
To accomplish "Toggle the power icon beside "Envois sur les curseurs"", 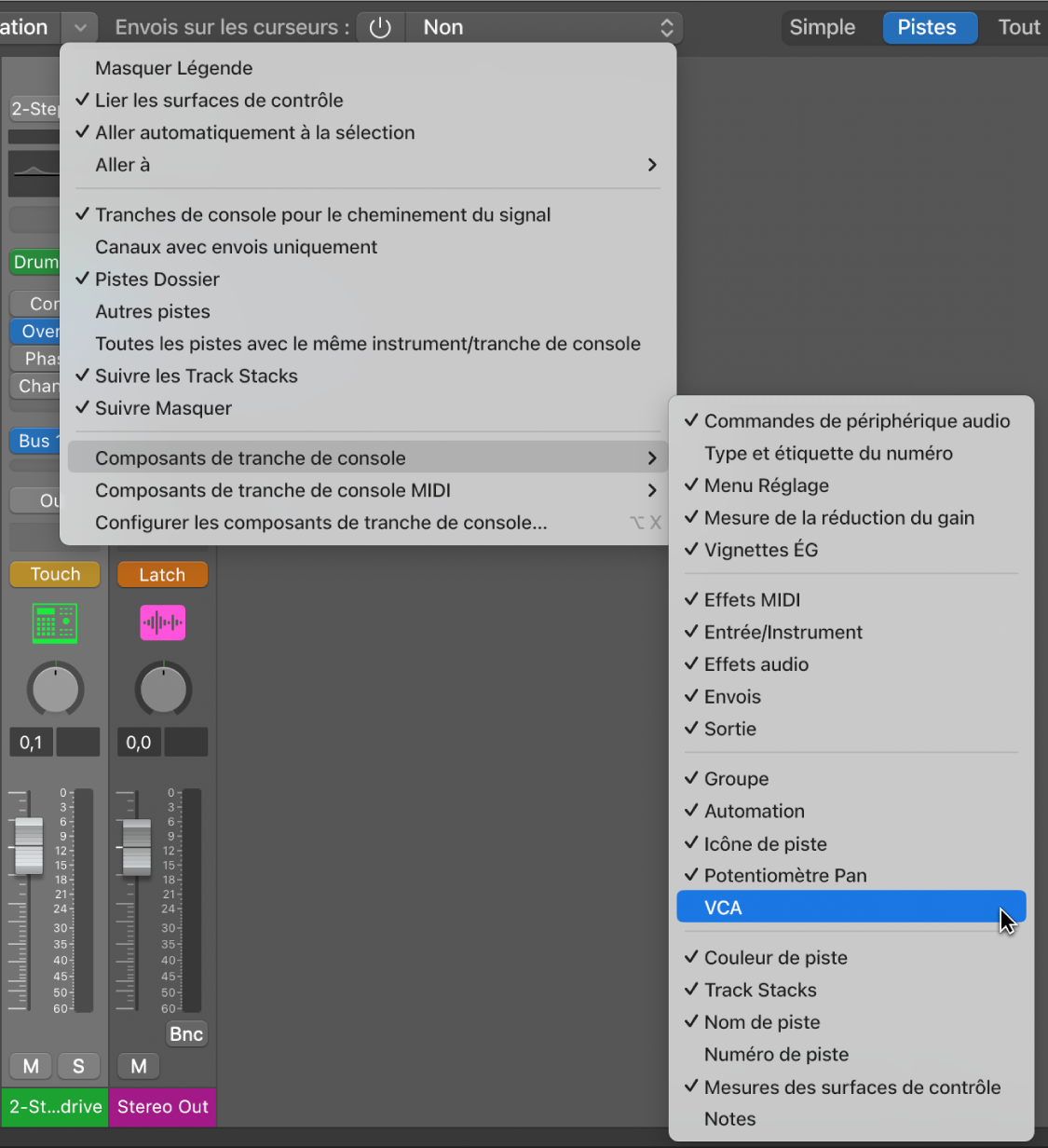I will [380, 26].
